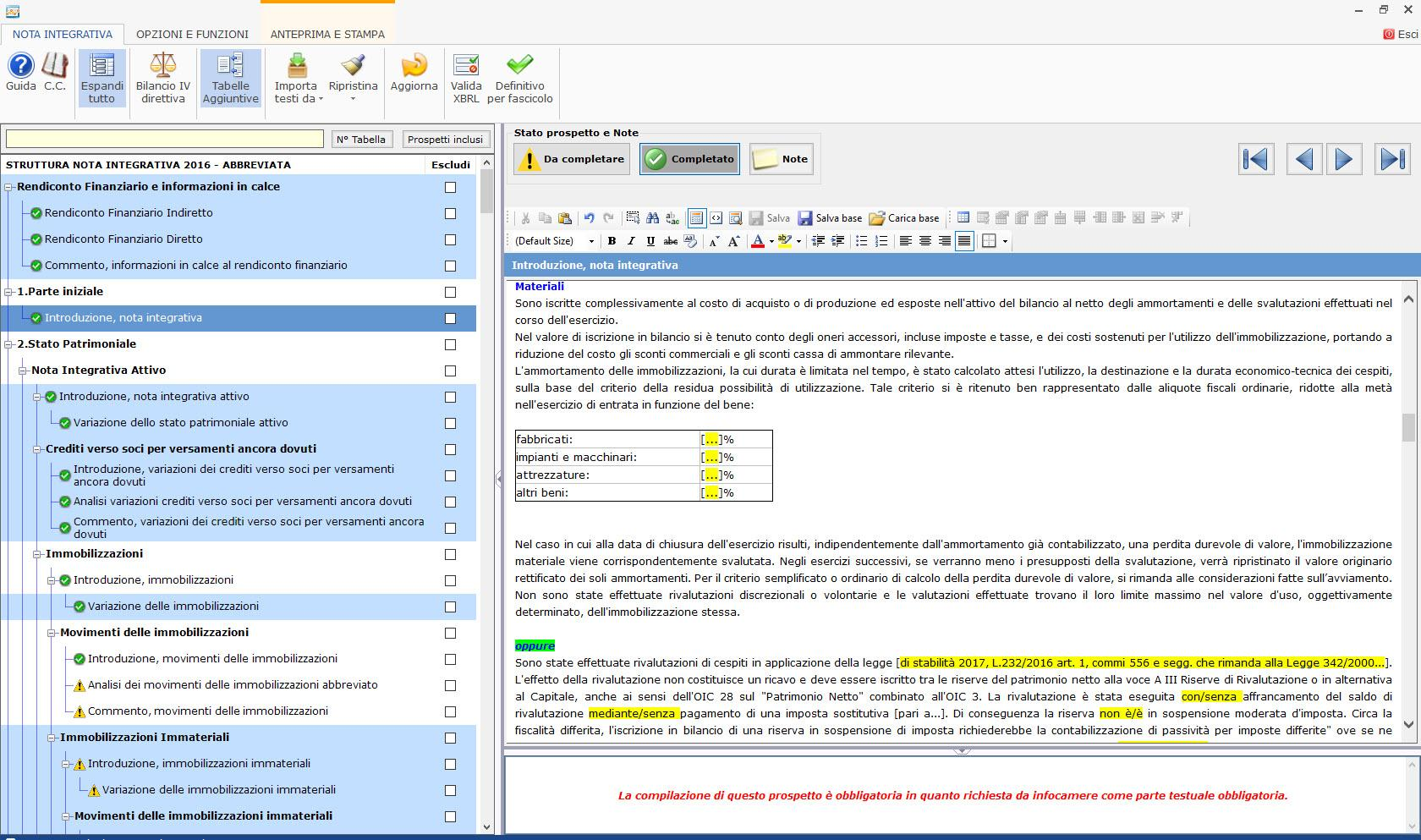Insert numbered list

click(x=881, y=241)
